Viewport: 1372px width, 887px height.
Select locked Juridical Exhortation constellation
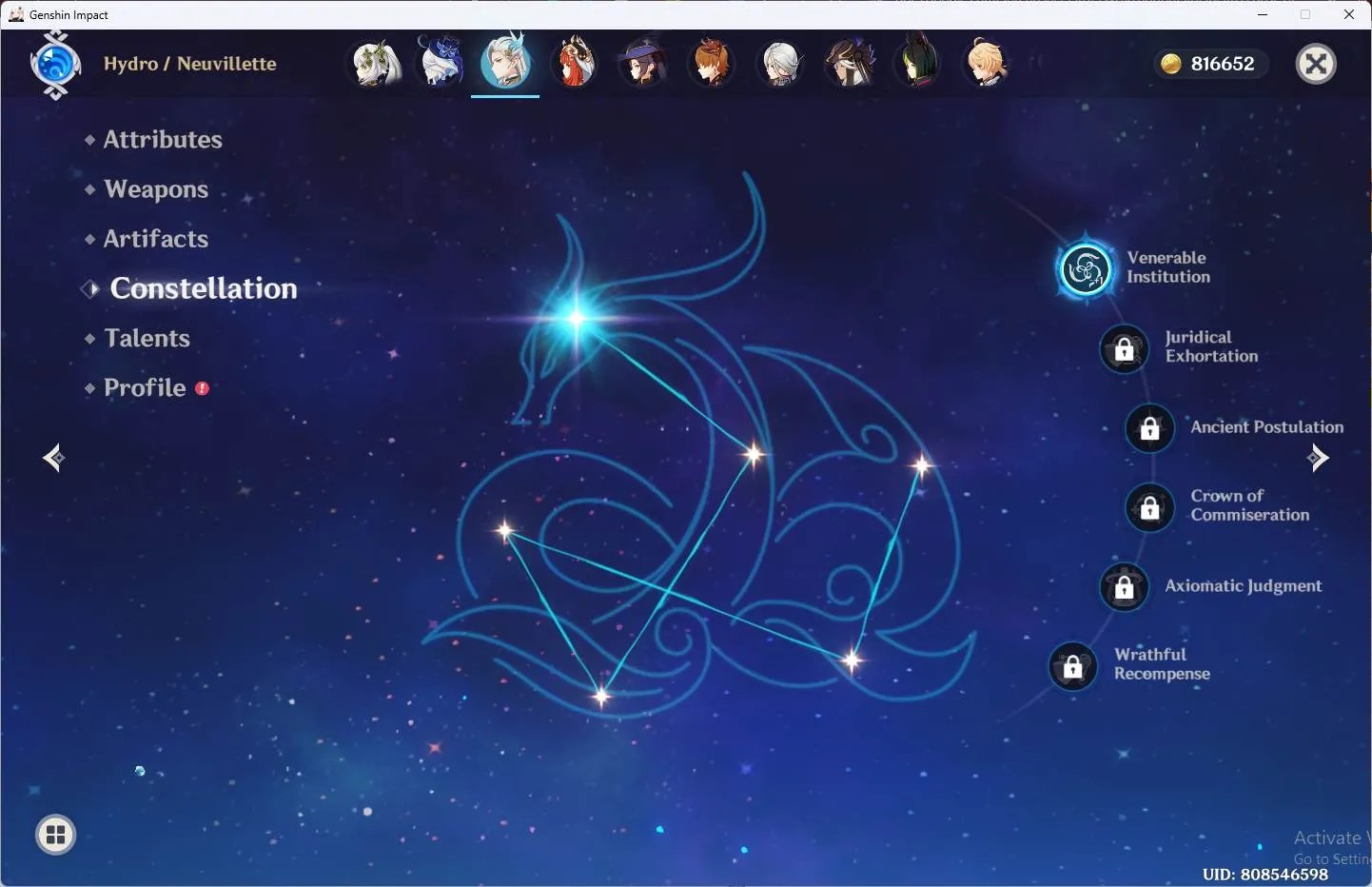tap(1124, 348)
